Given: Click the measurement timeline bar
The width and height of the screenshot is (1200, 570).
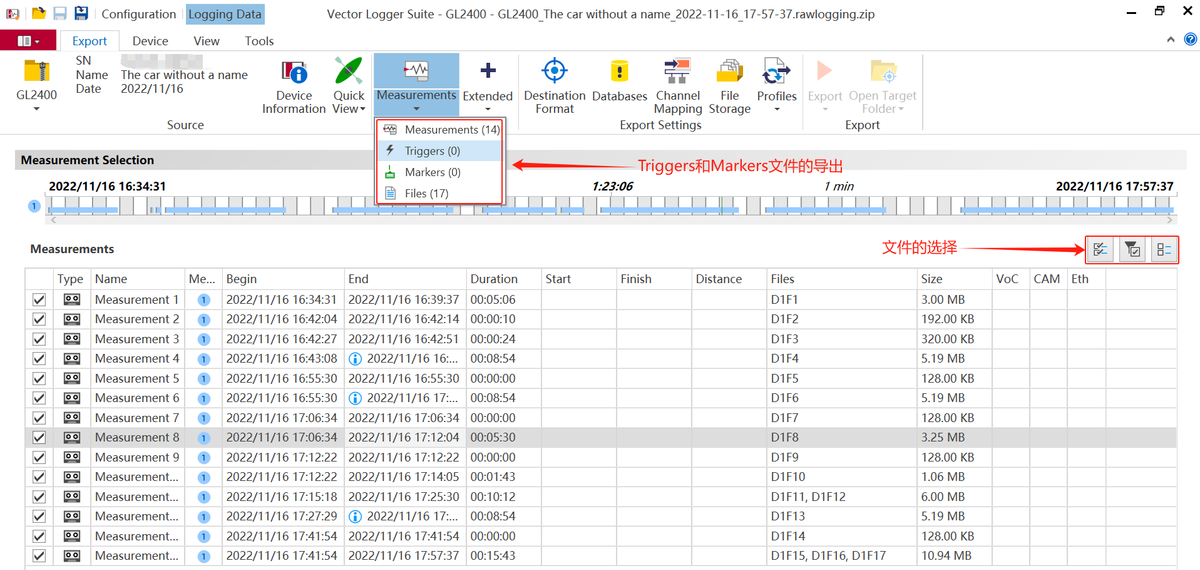Looking at the screenshot, I should (600, 206).
